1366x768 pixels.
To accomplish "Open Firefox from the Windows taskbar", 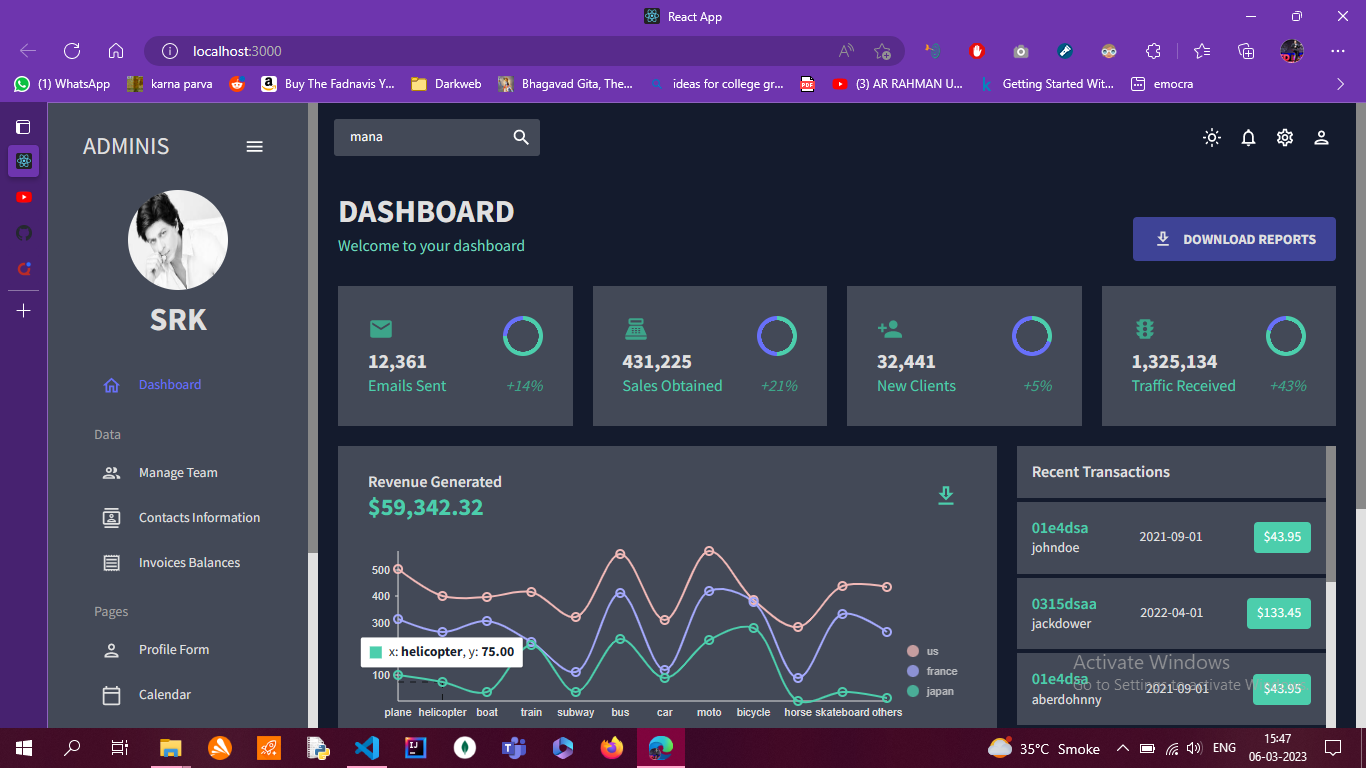I will point(611,747).
